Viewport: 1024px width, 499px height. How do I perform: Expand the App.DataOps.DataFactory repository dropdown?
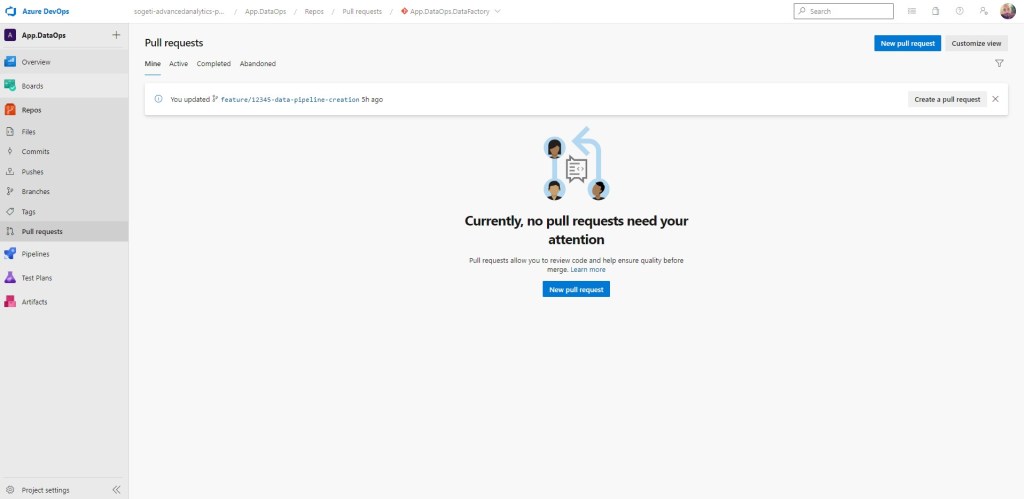[x=498, y=11]
